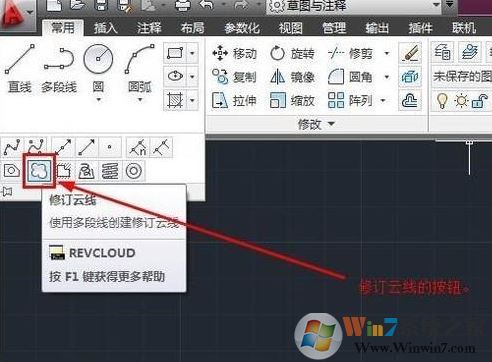Select the hatch fill tool
492x362 pixels.
pos(175,100)
